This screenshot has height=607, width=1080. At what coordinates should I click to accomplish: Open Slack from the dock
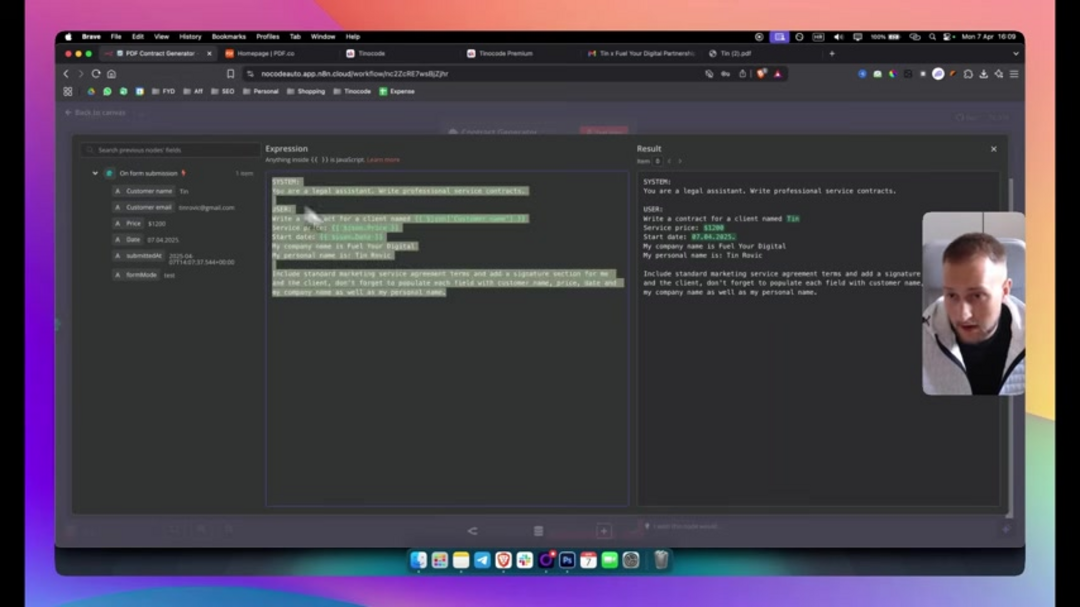525,560
